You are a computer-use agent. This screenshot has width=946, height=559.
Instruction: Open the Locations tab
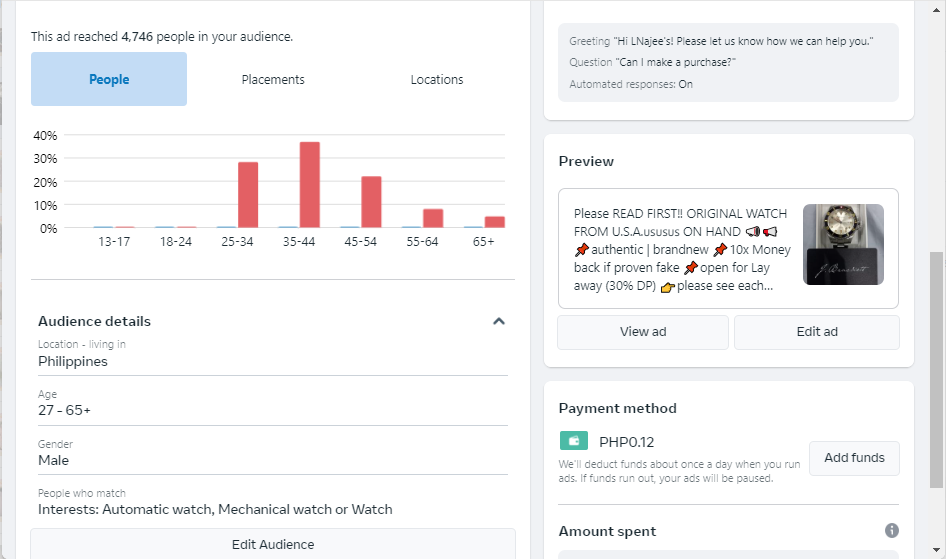437,80
